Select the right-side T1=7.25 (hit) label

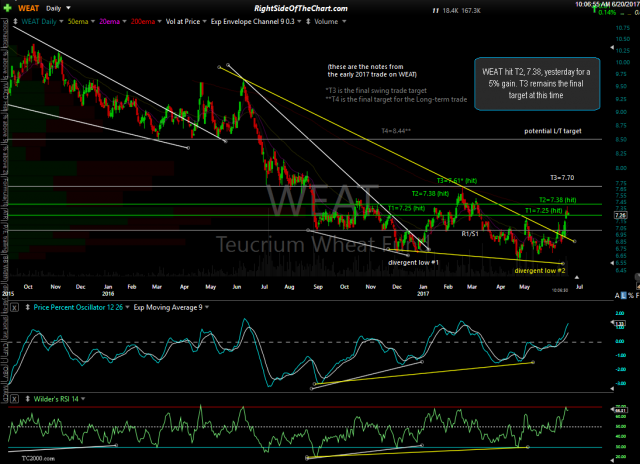click(543, 211)
